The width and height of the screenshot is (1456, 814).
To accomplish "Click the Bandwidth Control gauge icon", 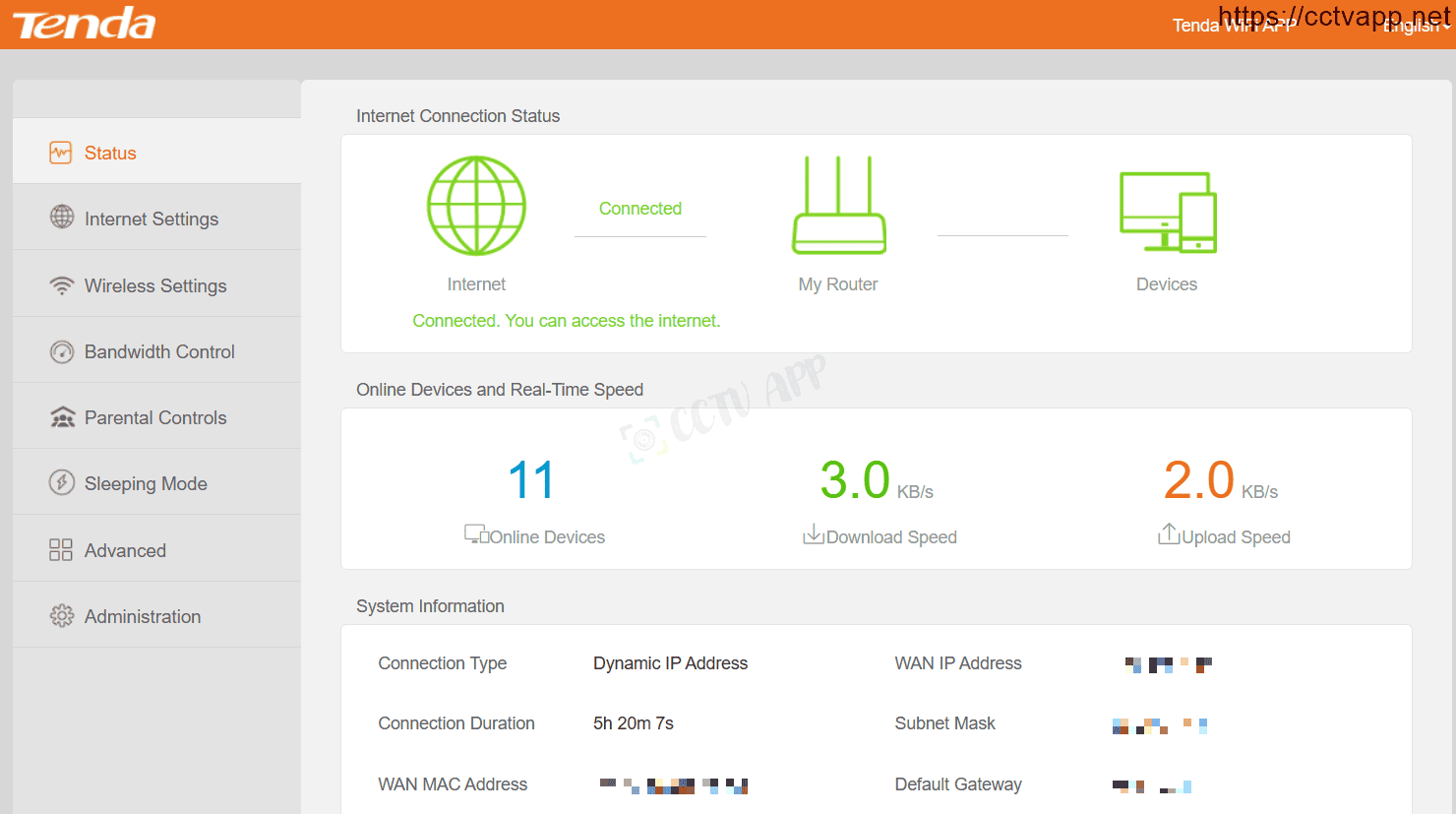I will tap(62, 351).
